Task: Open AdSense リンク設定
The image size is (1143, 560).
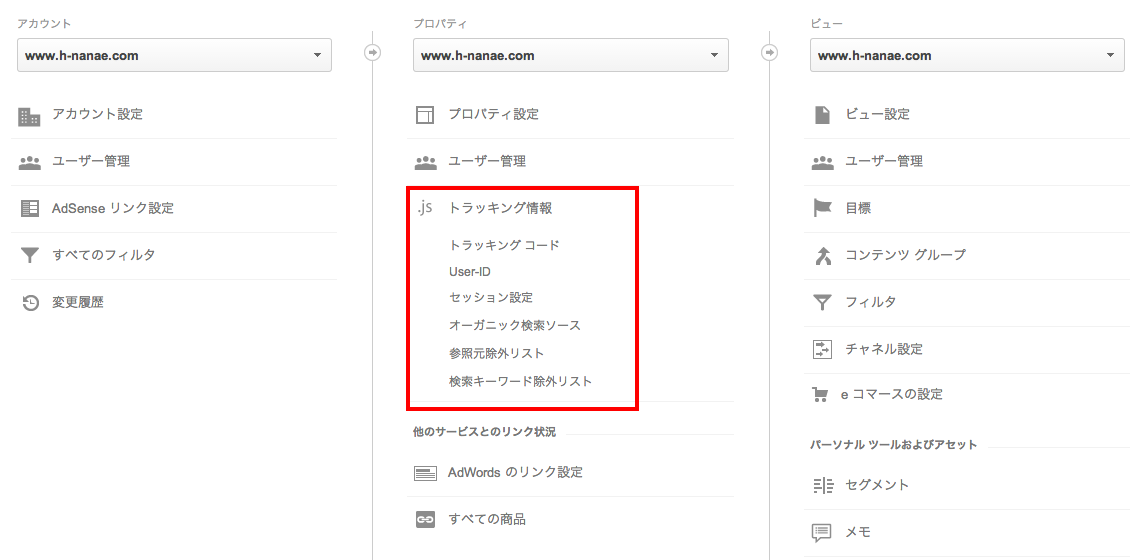Action: click(113, 209)
